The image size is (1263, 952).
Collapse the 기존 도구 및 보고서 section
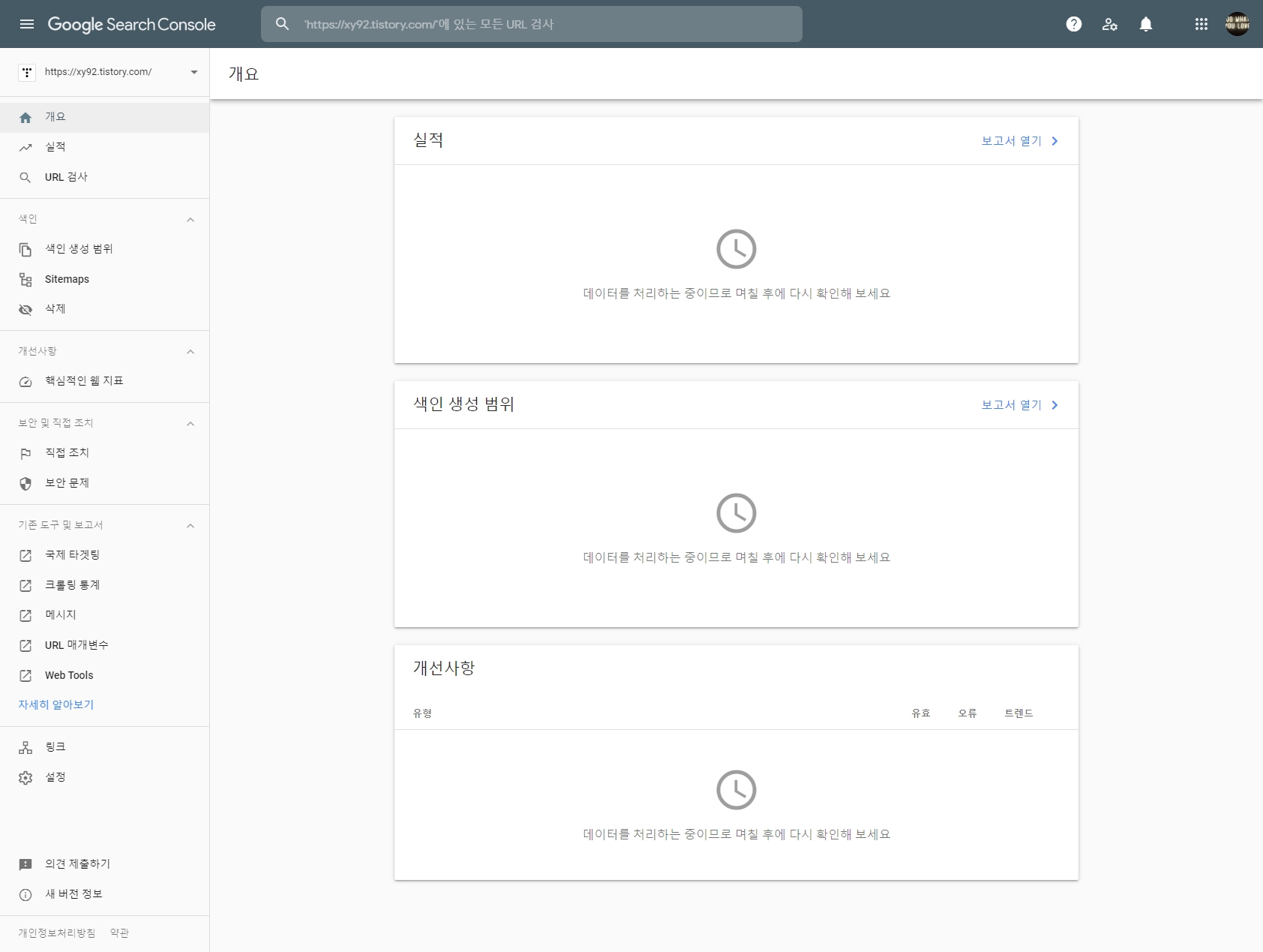point(190,526)
